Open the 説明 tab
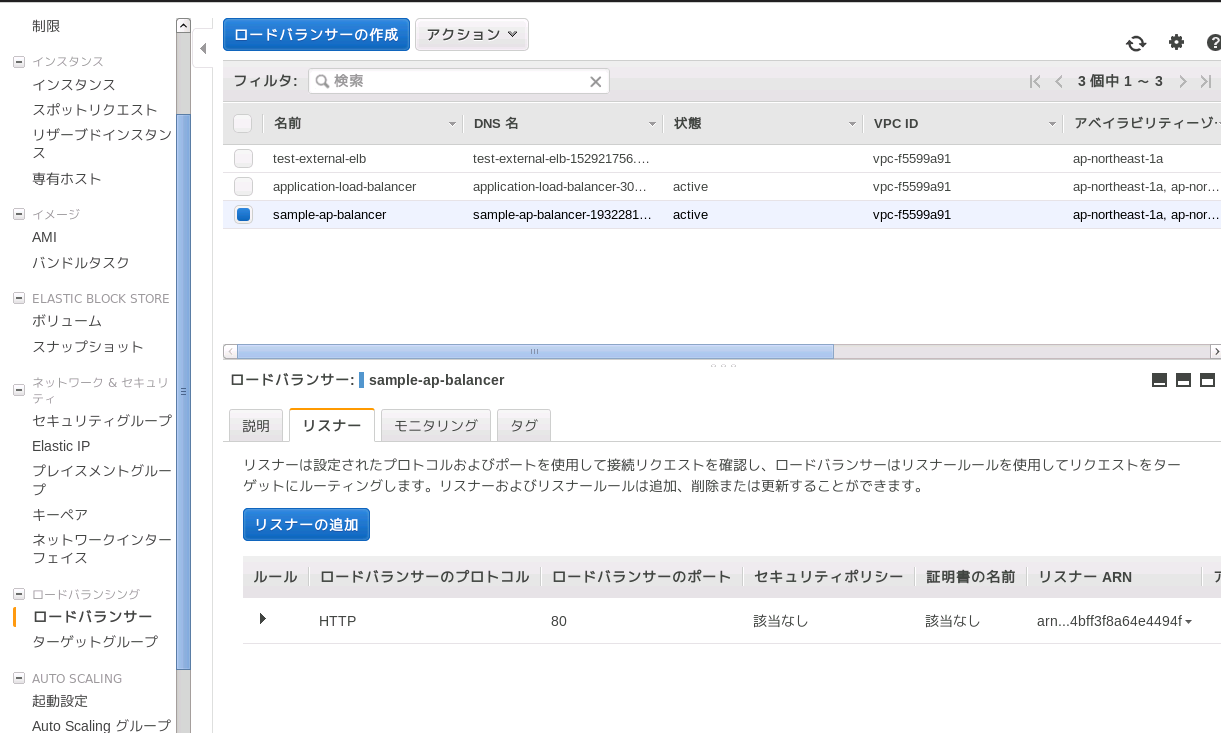 click(x=256, y=425)
